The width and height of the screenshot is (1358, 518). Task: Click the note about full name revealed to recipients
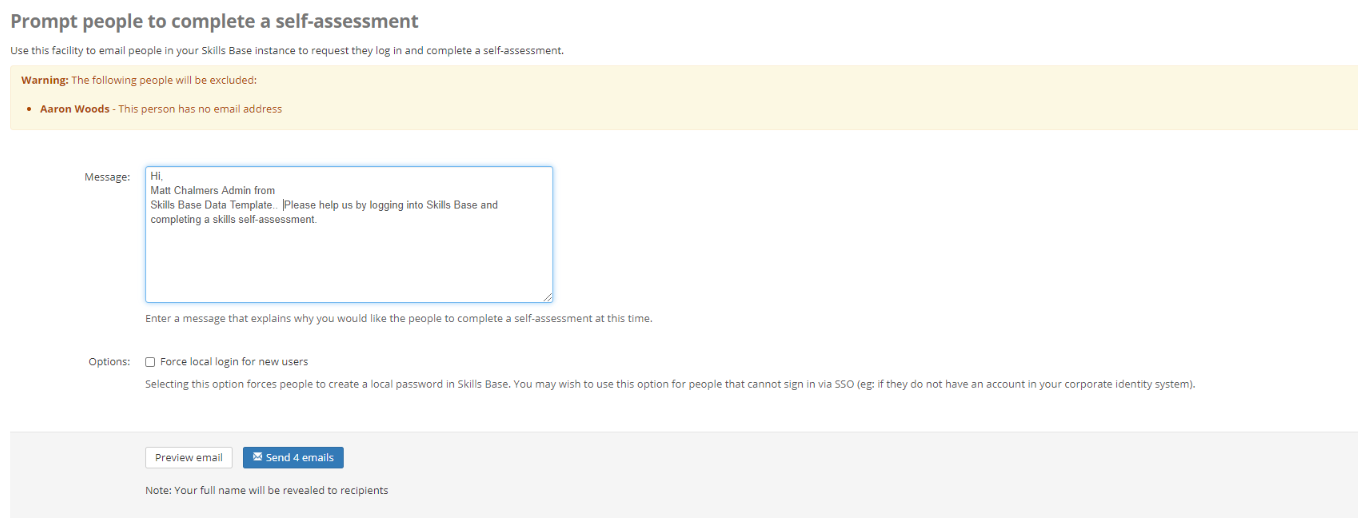point(266,491)
